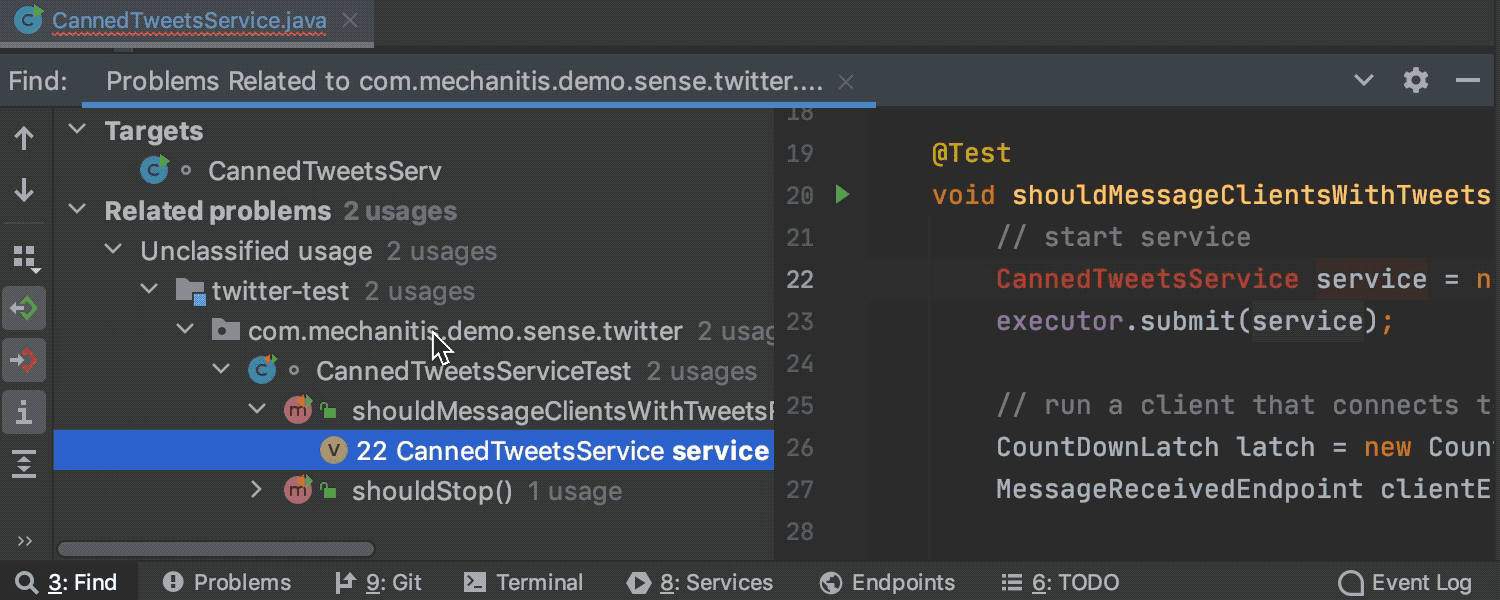
Task: Open the Group By options icon
Action: (25, 258)
